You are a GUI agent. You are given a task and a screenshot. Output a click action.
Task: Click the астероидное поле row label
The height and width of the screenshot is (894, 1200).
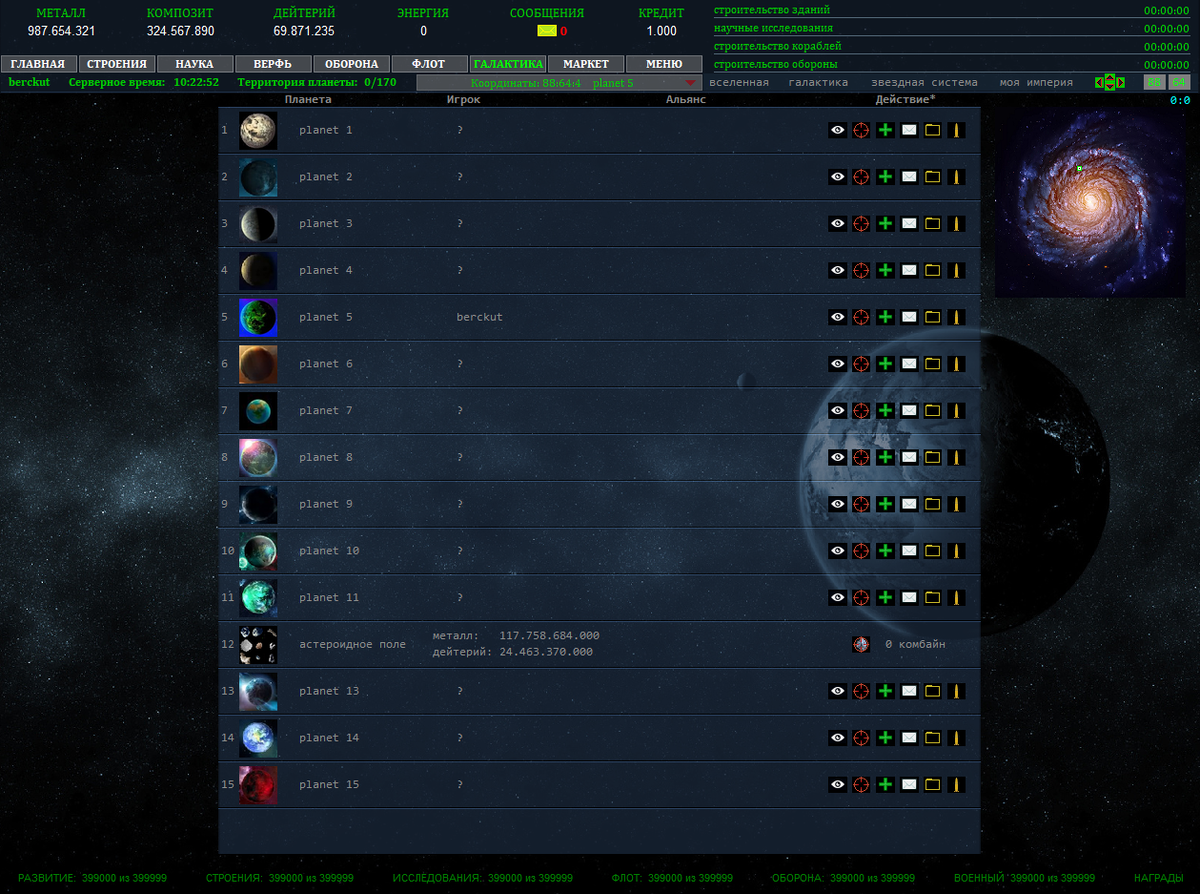(x=353, y=645)
